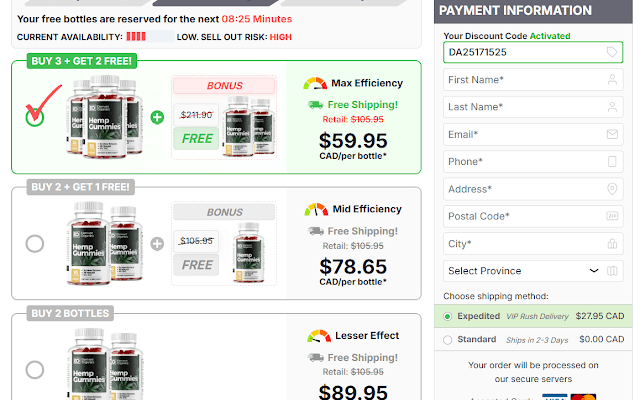Select the Buy 2 + Get 1 Free package
The width and height of the screenshot is (640, 400).
coord(35,243)
